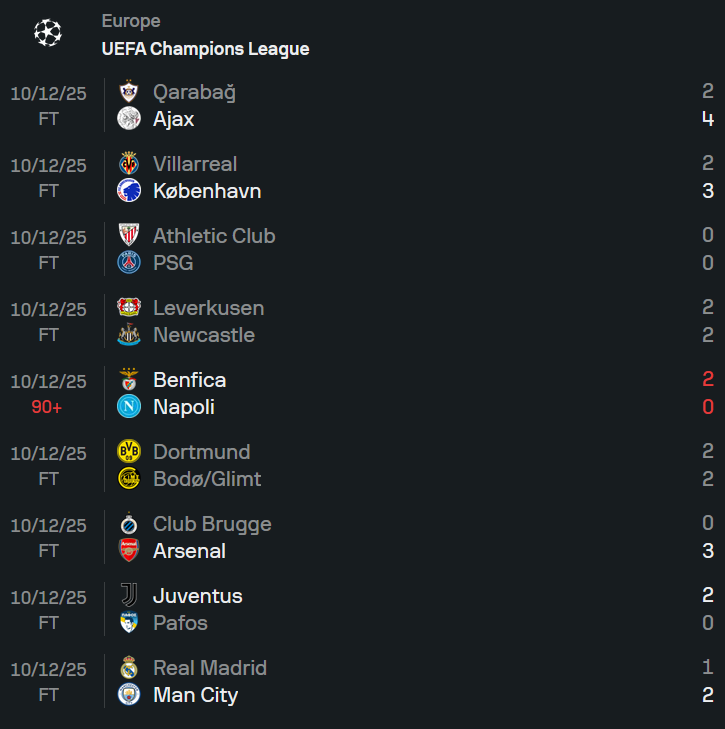Click the Juventus J logo
Image resolution: width=725 pixels, height=729 pixels.
(x=129, y=596)
